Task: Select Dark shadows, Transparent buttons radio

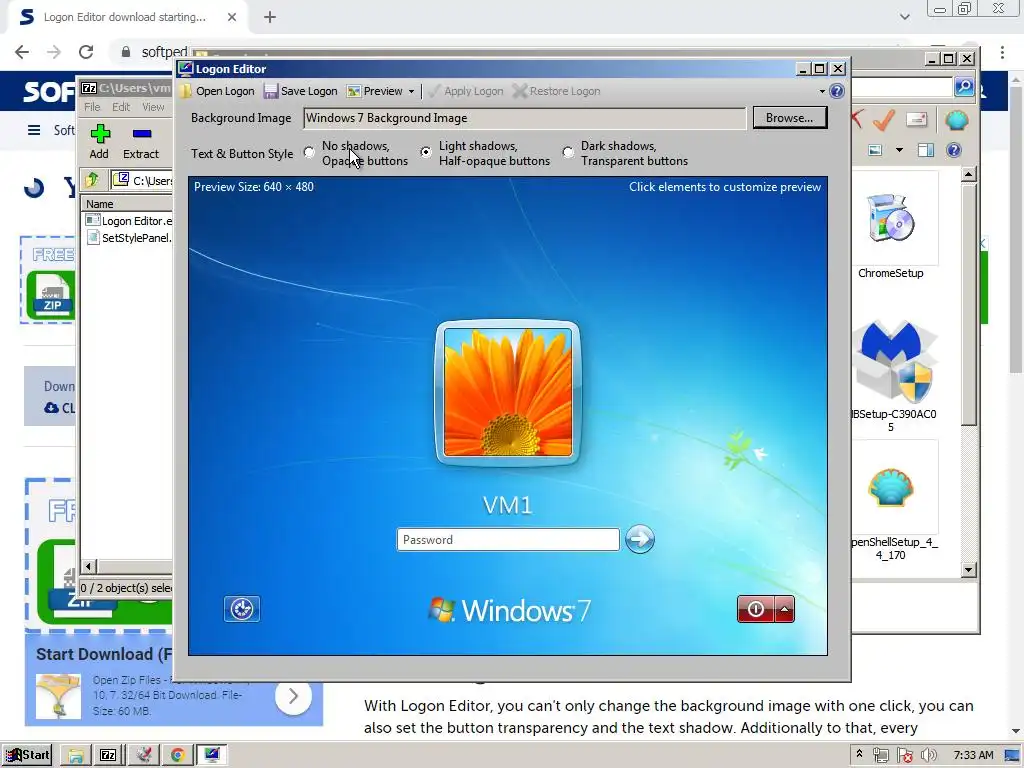Action: [568, 152]
